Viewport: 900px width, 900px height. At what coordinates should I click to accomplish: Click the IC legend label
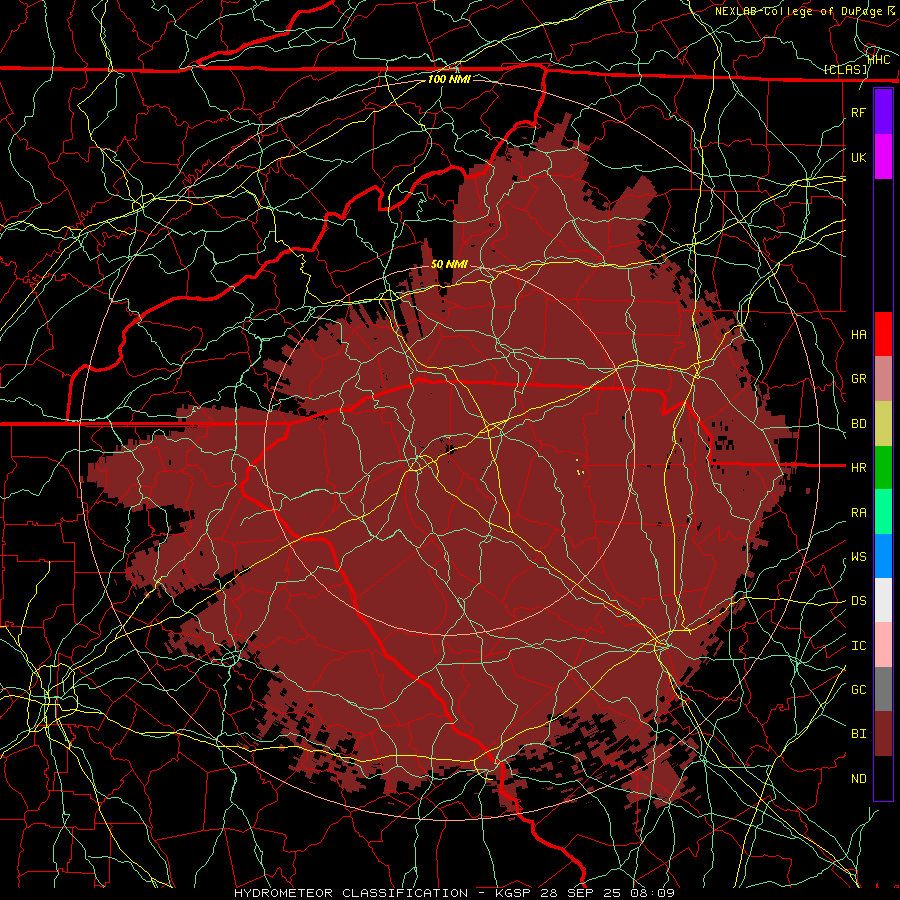click(x=858, y=645)
